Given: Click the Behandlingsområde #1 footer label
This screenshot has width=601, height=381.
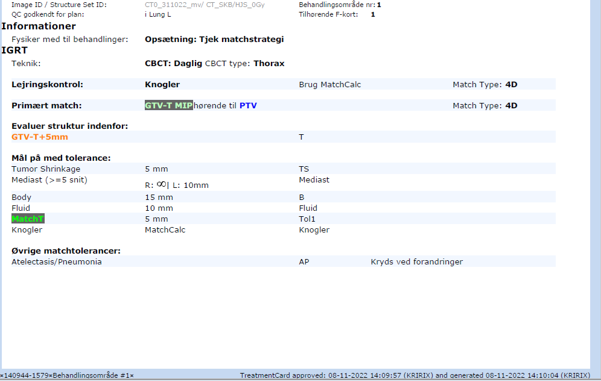Looking at the screenshot, I should [93, 375].
